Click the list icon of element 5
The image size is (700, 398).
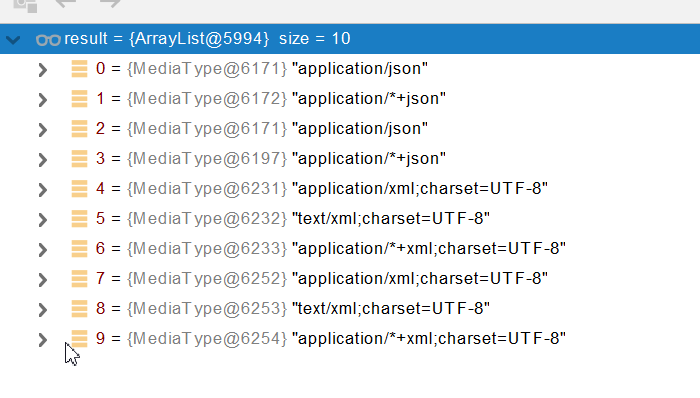tap(79, 219)
